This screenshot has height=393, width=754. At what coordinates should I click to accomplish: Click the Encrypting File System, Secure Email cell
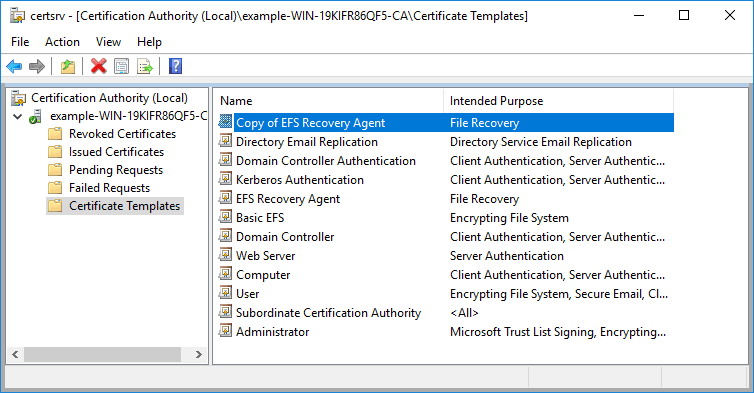559,294
